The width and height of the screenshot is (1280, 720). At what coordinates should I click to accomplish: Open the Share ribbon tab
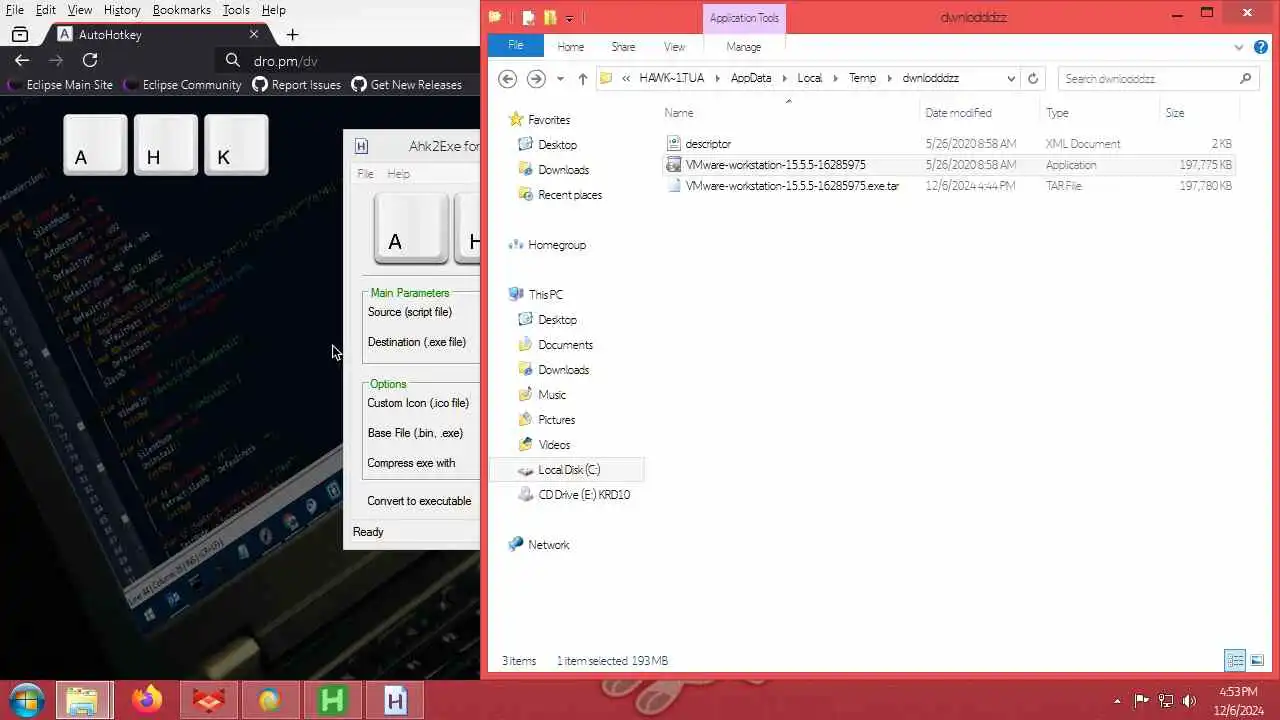coord(623,47)
